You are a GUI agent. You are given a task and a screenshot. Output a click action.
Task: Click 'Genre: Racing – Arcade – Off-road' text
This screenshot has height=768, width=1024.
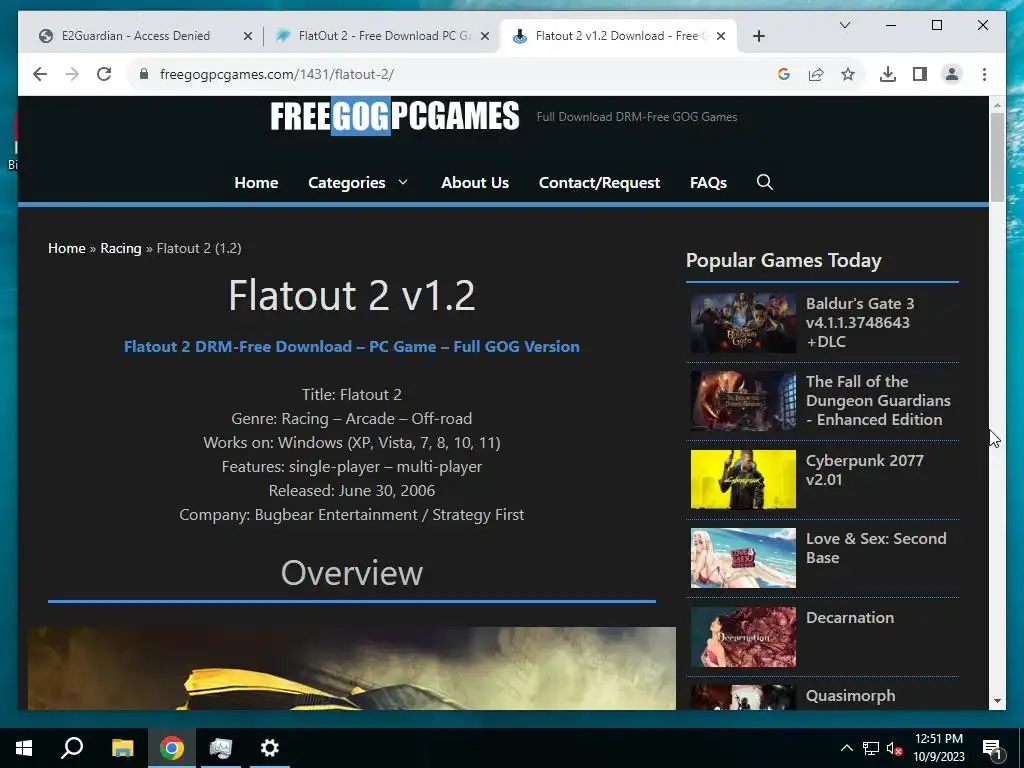tap(351, 419)
